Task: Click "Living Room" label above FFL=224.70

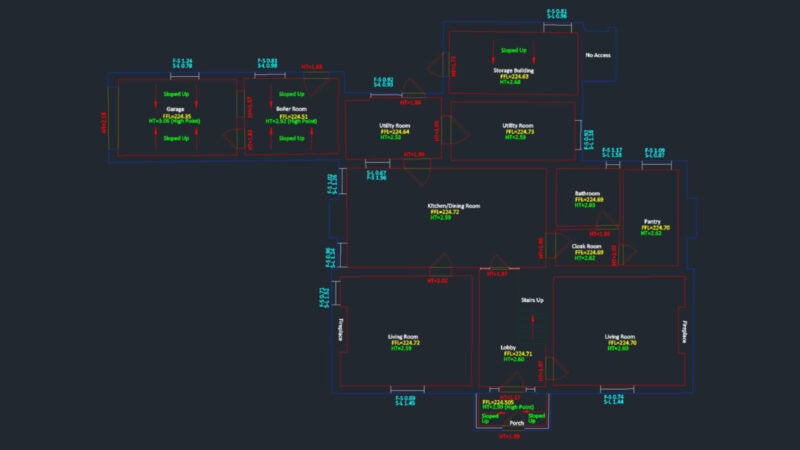Action: pos(620,337)
